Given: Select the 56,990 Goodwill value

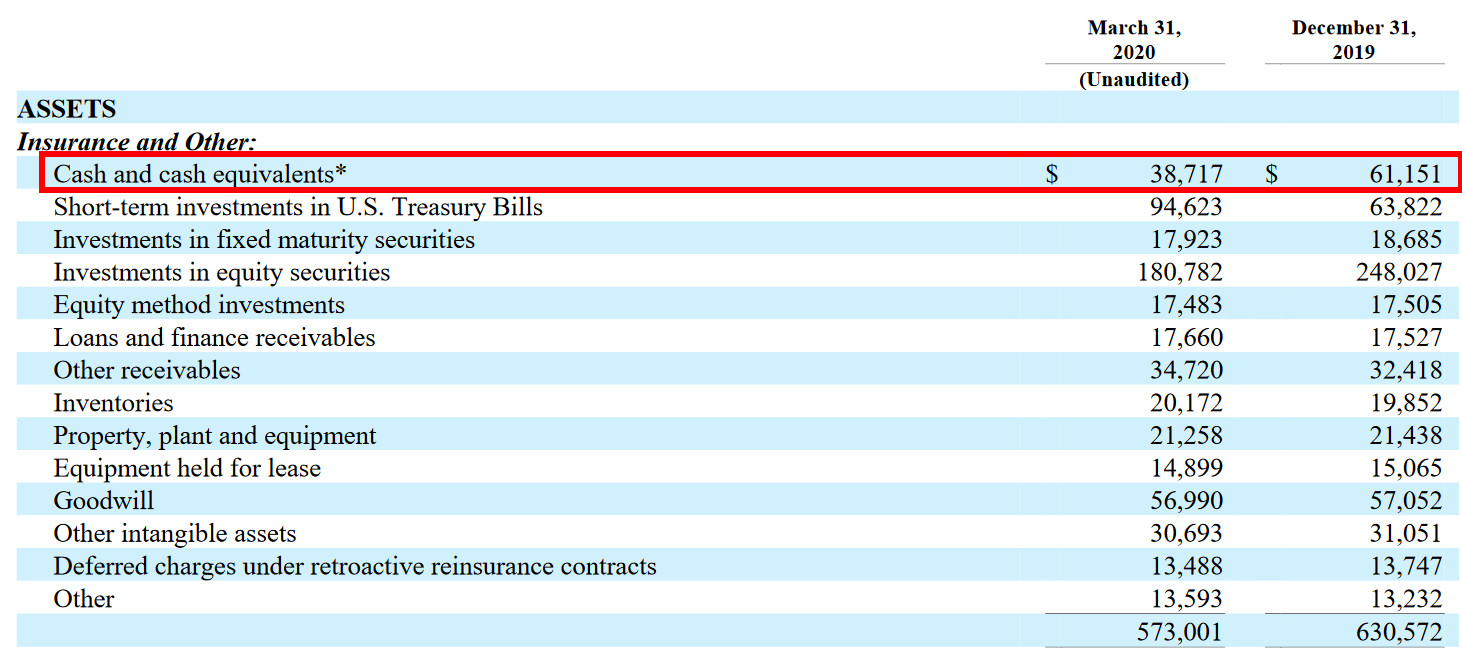Looking at the screenshot, I should [x=1185, y=501].
